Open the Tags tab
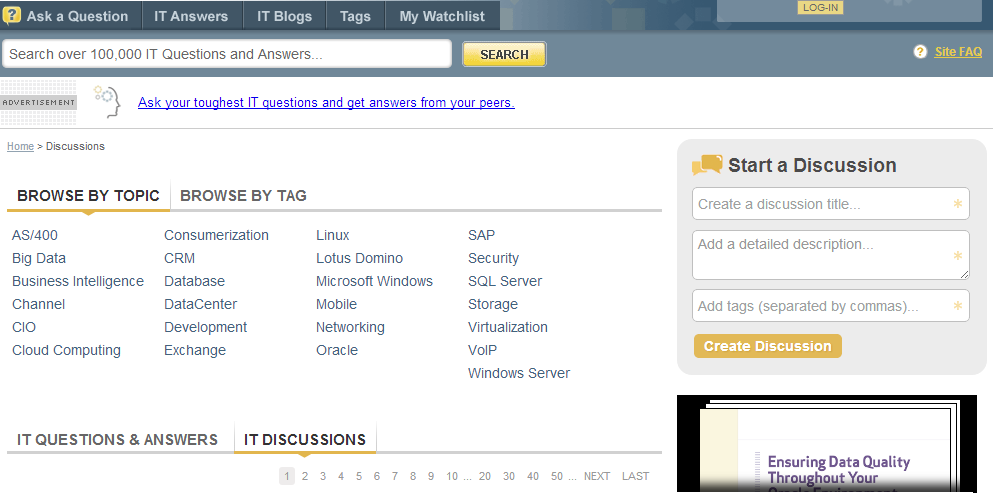Viewport: 993px width, 493px height. [355, 16]
